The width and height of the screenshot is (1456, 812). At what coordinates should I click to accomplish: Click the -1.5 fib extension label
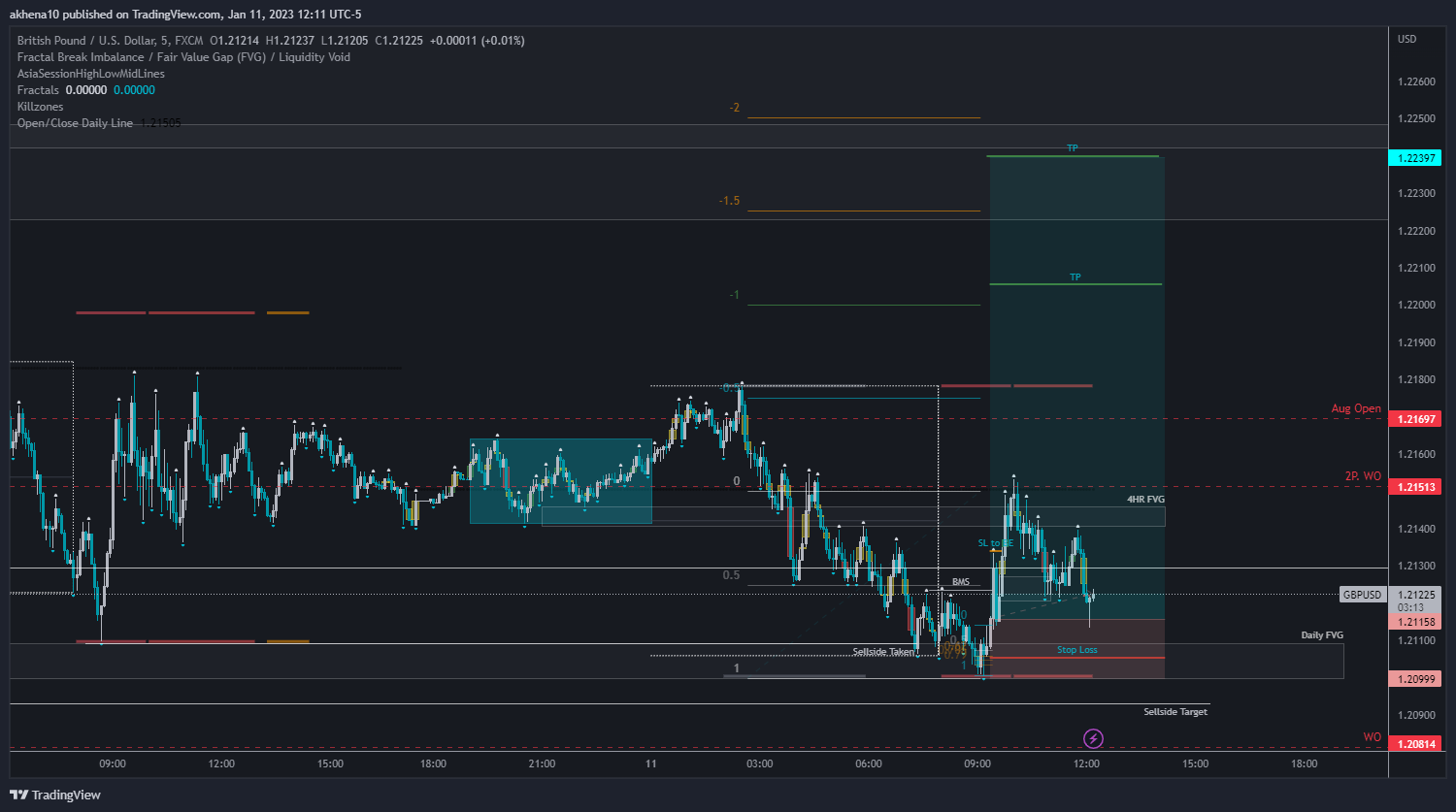729,201
